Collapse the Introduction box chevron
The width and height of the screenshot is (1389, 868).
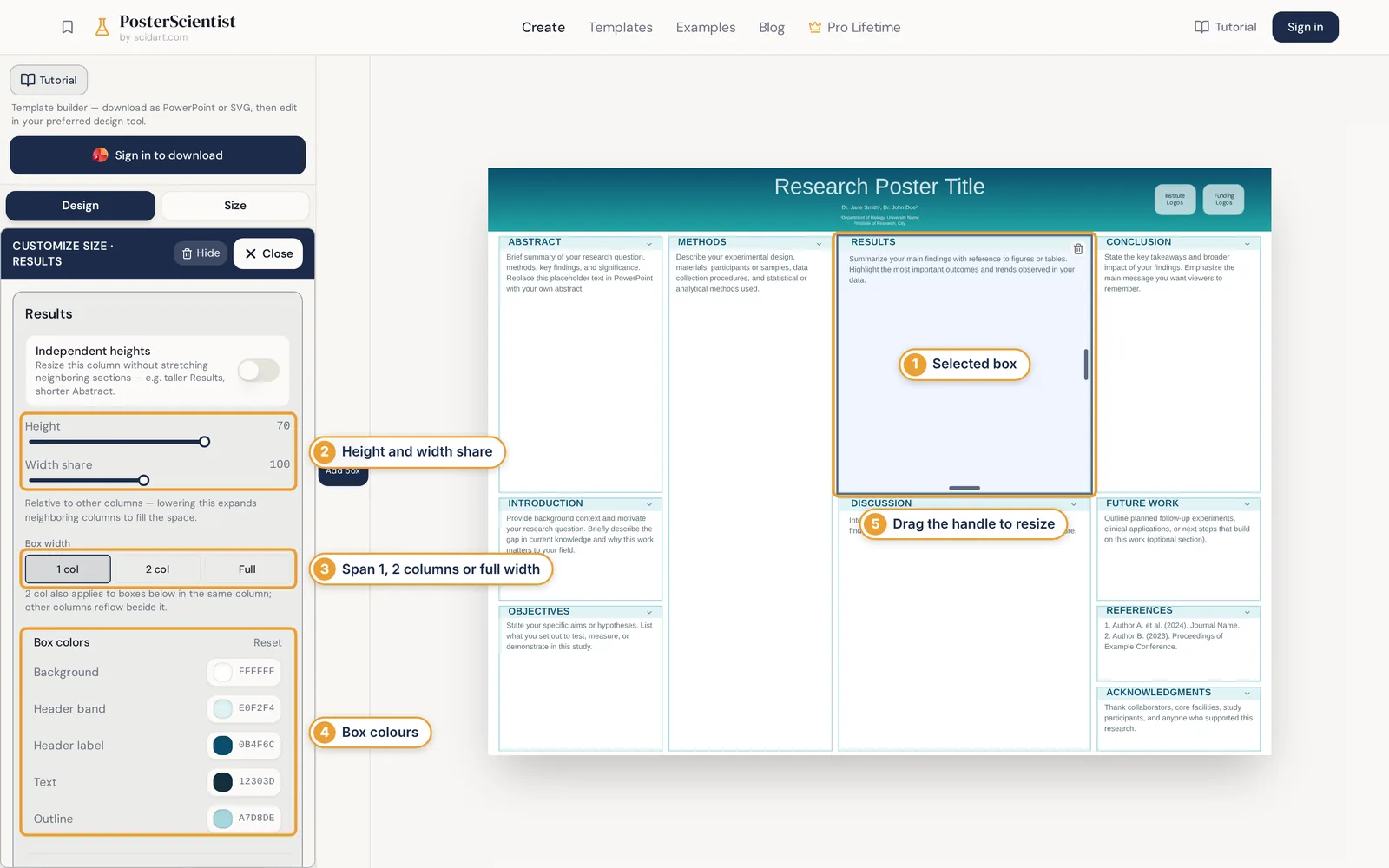(649, 504)
